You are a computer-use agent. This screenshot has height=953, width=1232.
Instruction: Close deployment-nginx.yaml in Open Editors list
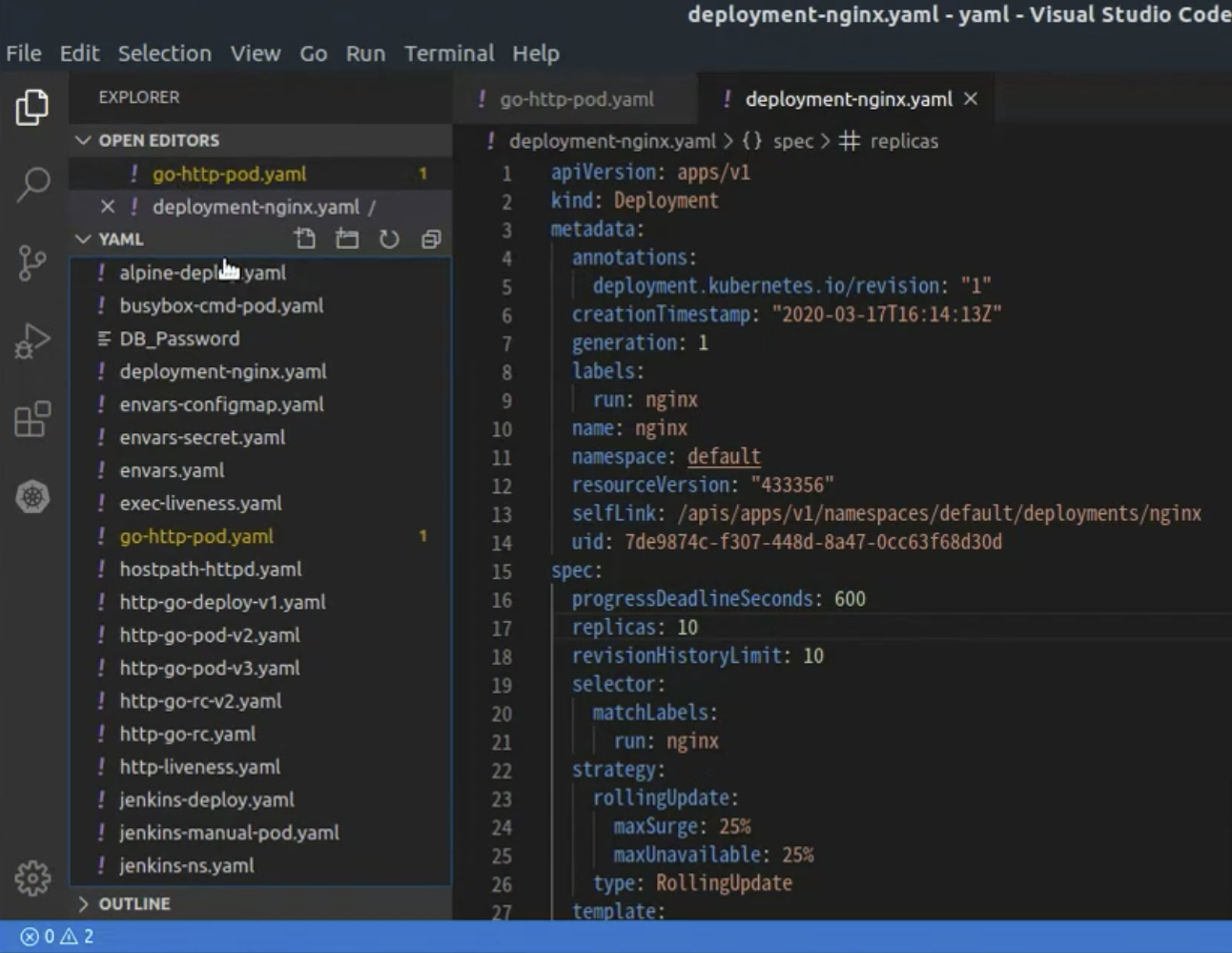(108, 206)
